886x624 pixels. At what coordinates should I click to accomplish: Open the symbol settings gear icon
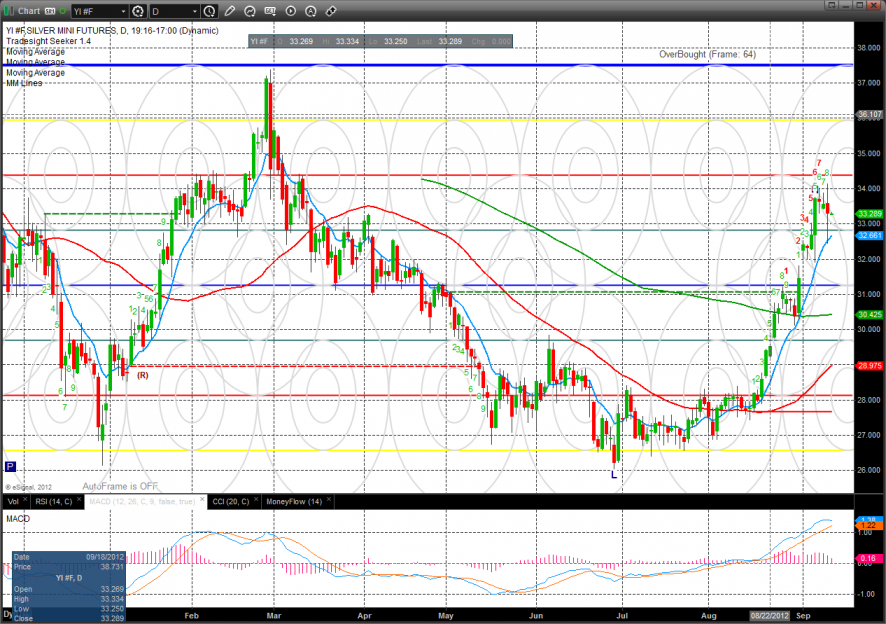(138, 11)
